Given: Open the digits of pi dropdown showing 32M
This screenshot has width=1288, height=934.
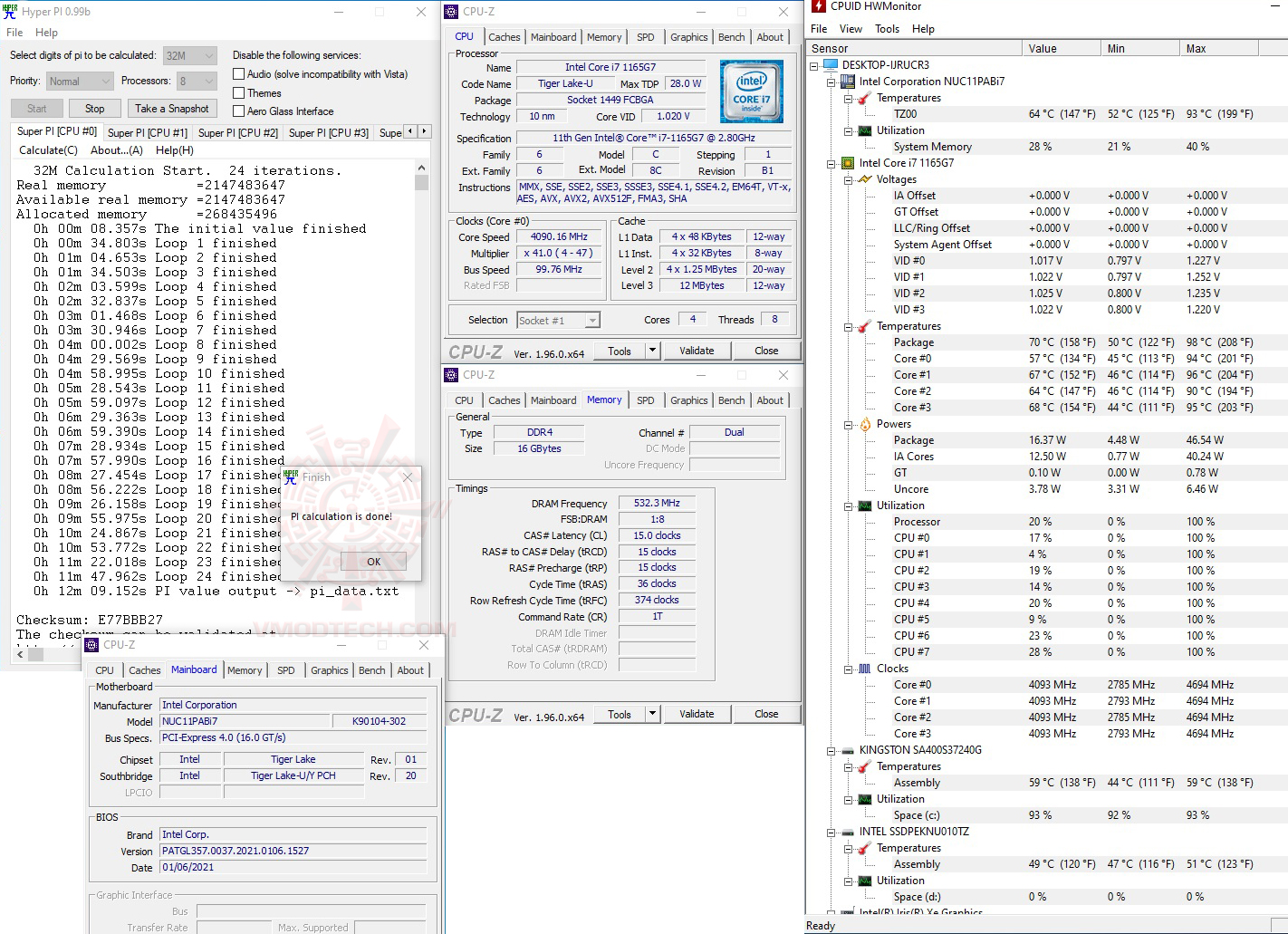Looking at the screenshot, I should click(x=190, y=55).
